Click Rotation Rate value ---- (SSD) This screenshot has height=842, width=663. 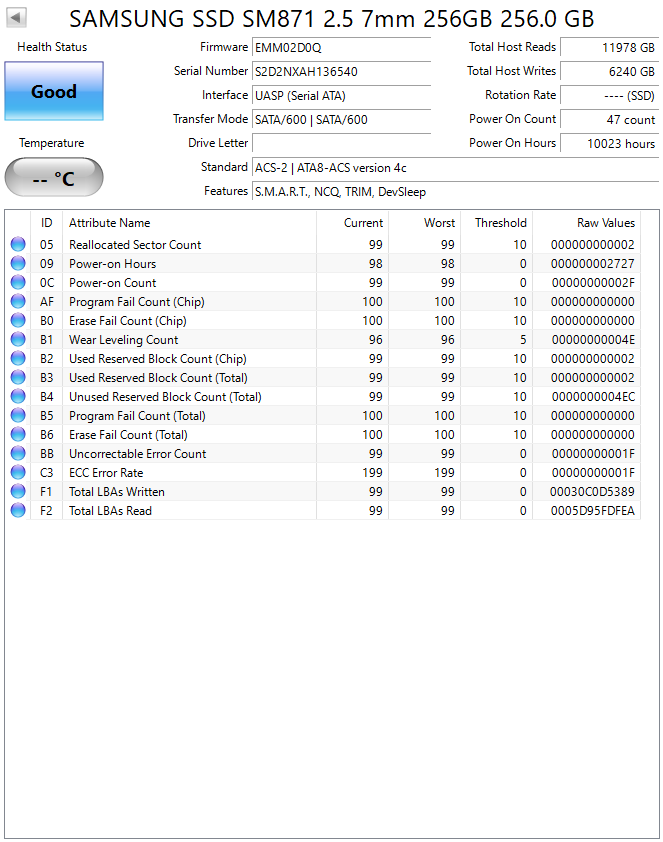point(609,96)
